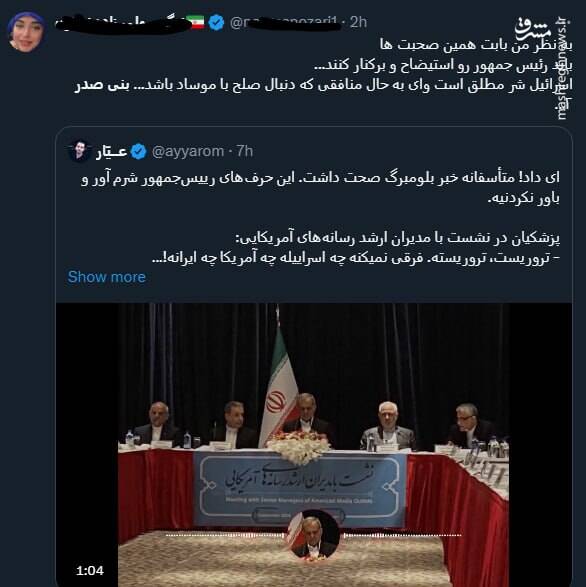This screenshot has height=587, width=586.
Task: Click the عیّار display name
Action: 111,152
